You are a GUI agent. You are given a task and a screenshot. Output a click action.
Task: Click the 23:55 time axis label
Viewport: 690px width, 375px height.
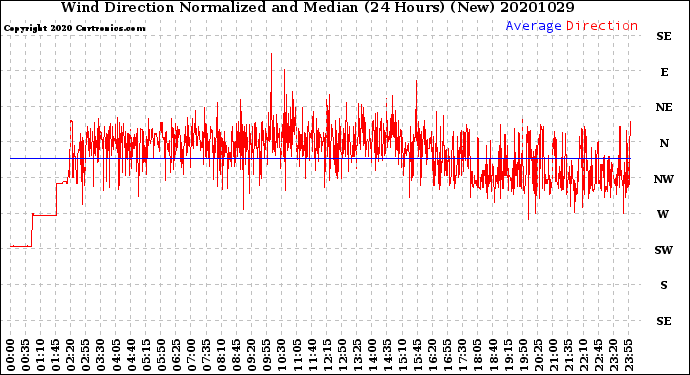(628, 355)
